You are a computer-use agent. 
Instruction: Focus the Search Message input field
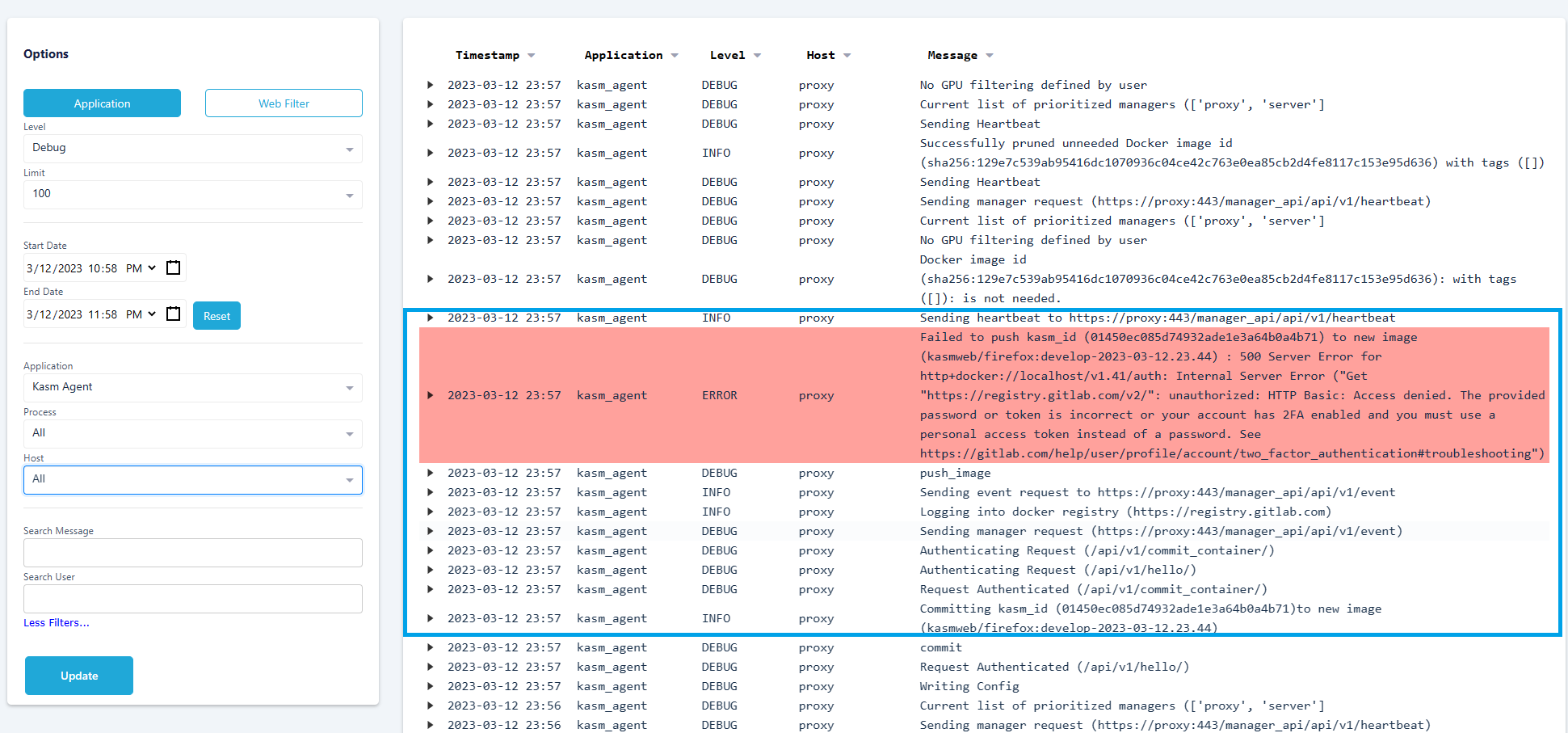pos(192,553)
